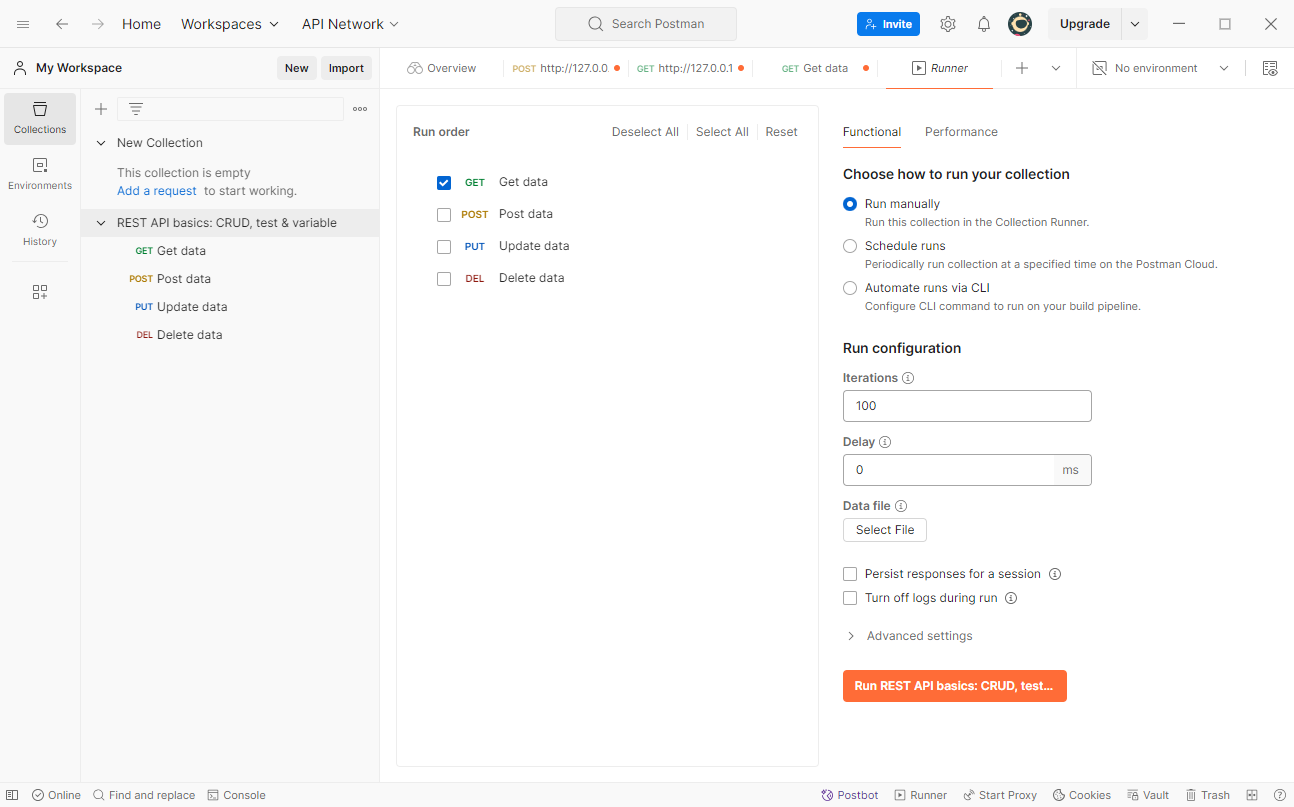Open the help question mark icon

[1279, 795]
